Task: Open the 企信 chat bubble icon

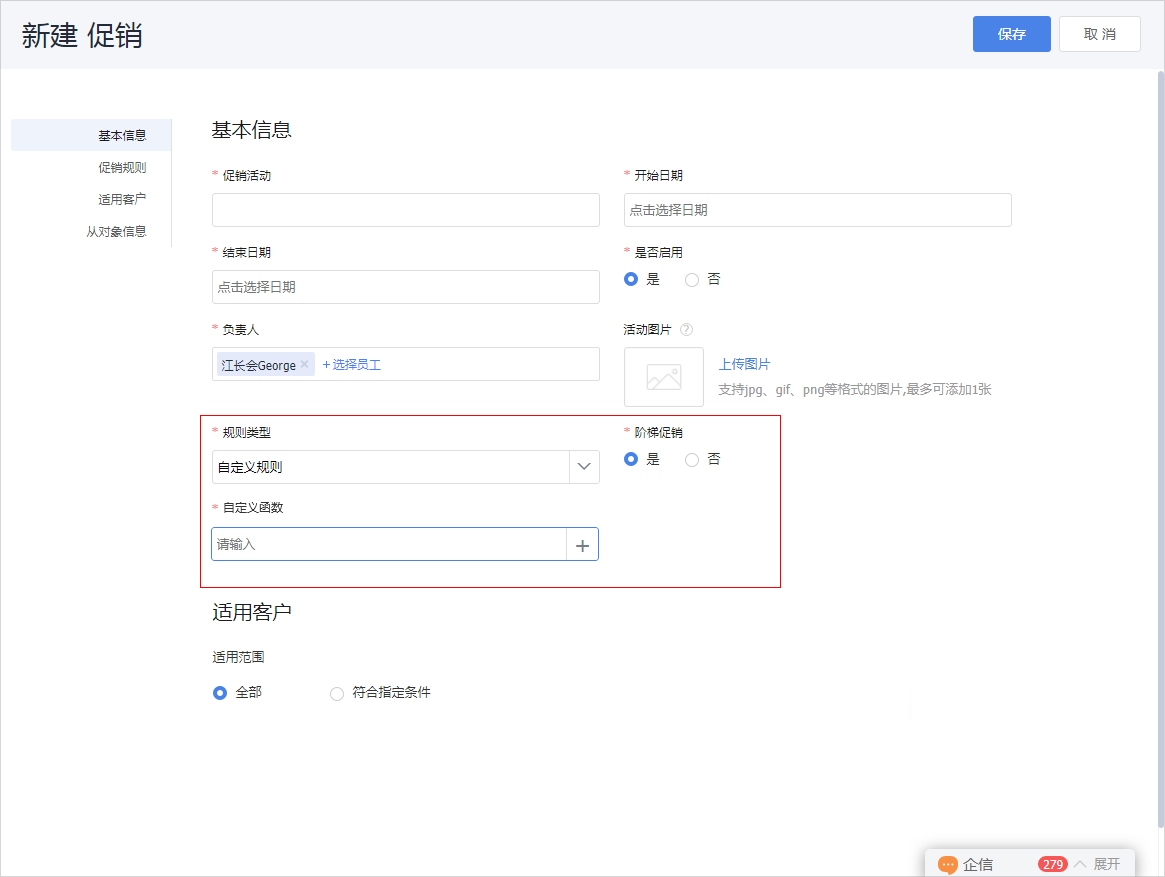Action: click(x=947, y=864)
